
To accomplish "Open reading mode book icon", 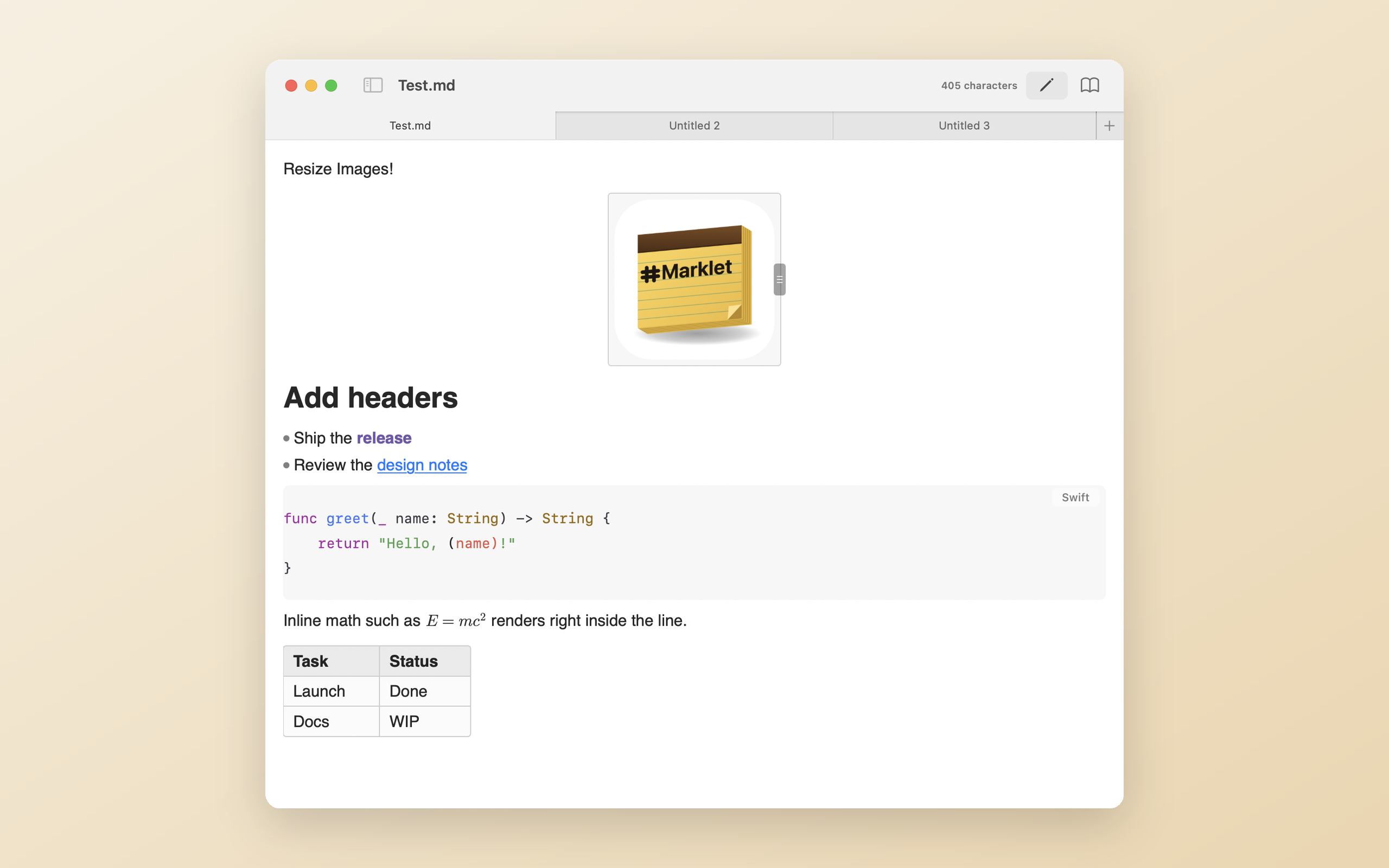I will coord(1089,86).
